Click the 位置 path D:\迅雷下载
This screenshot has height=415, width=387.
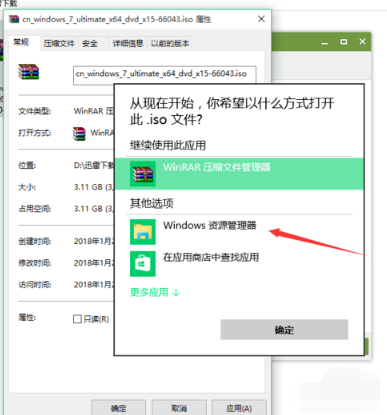pos(94,165)
